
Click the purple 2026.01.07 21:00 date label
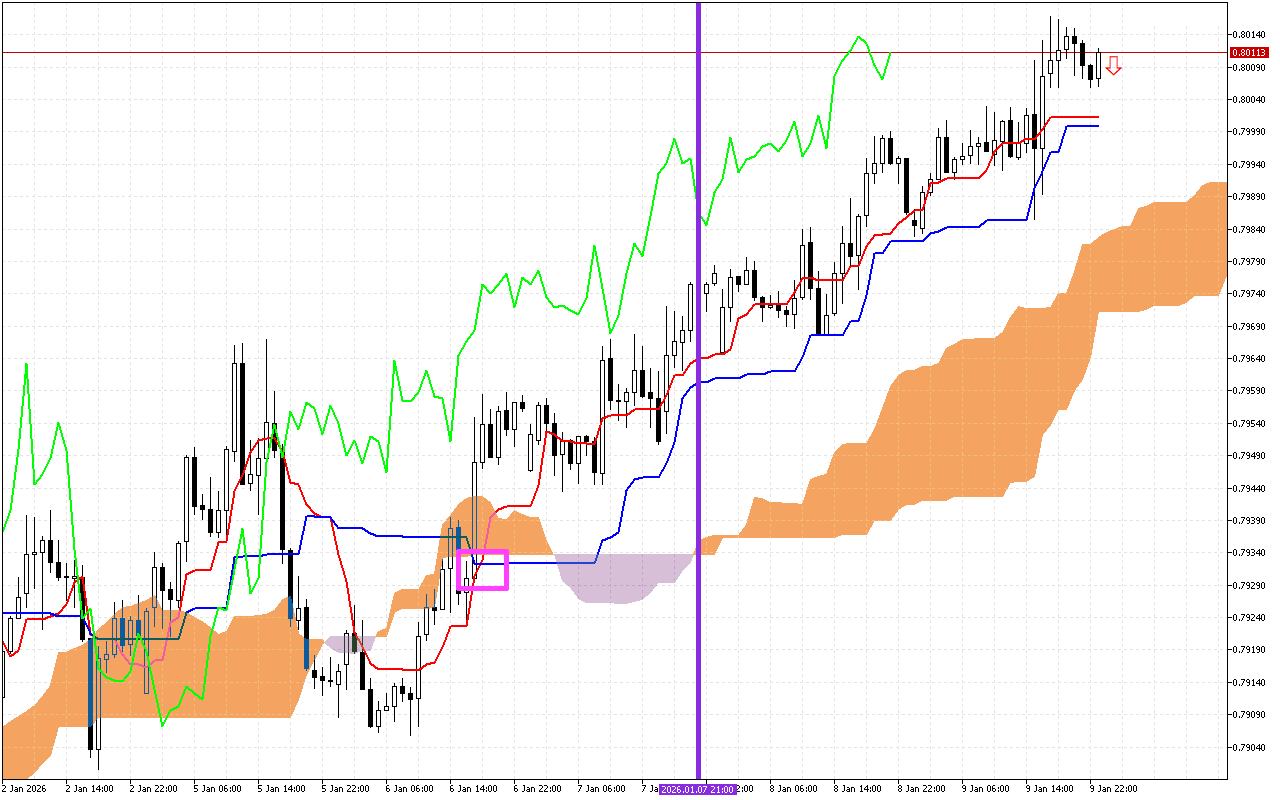(x=699, y=789)
